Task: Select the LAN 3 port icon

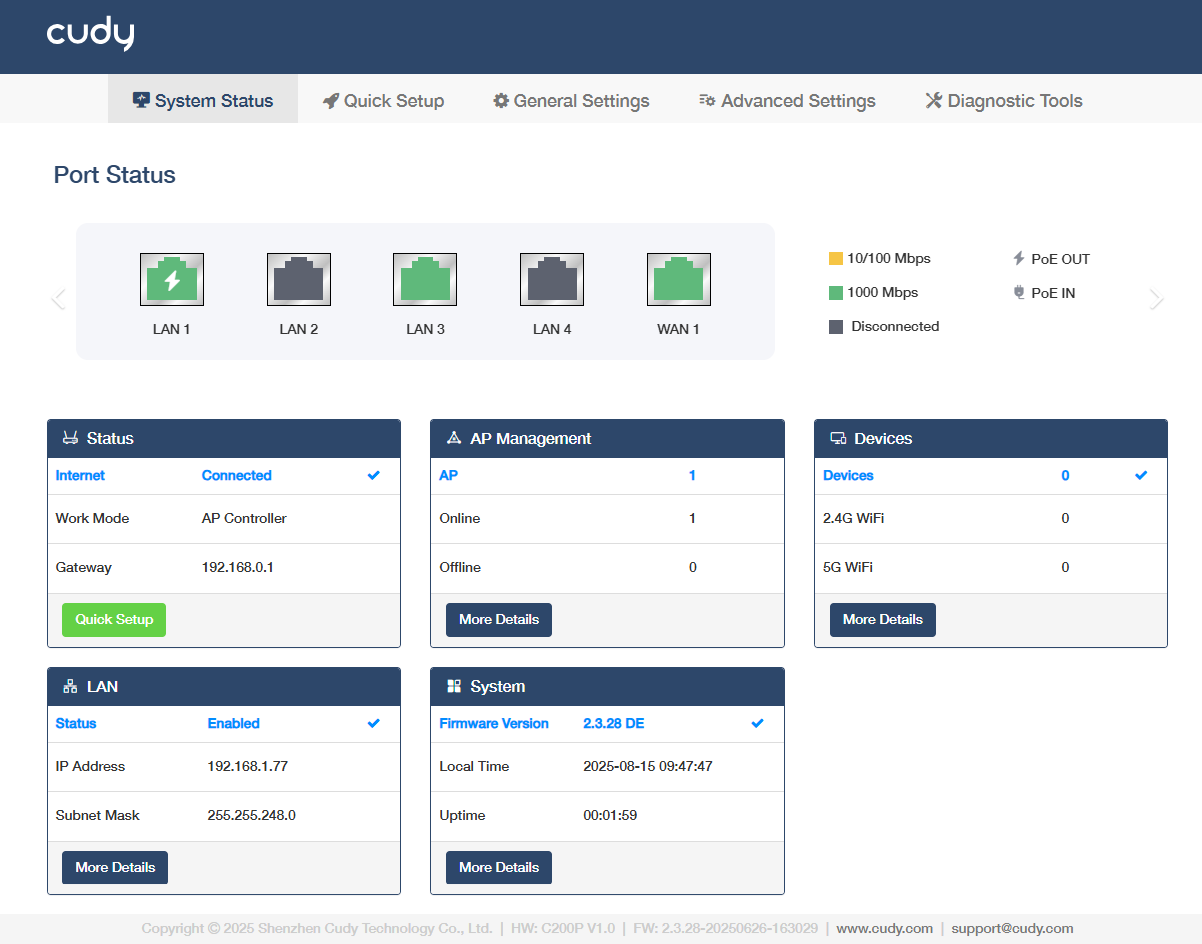Action: coord(425,279)
